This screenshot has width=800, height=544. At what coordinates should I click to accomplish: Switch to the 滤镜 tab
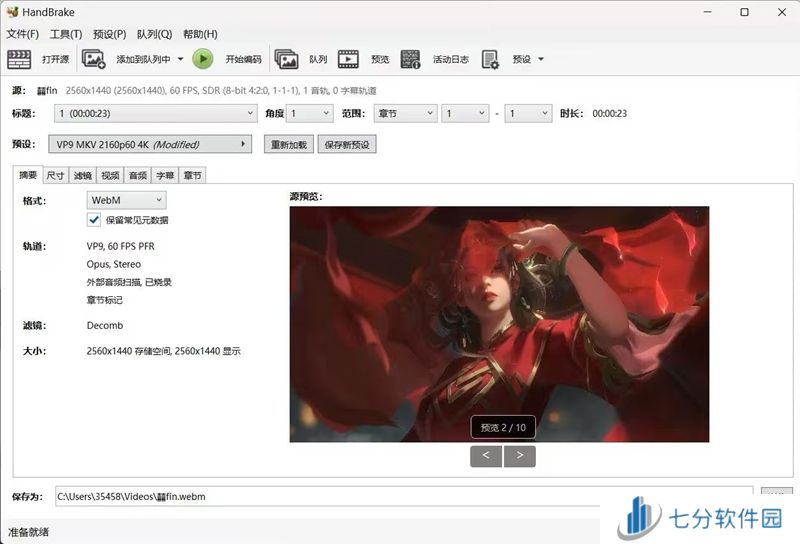(x=83, y=176)
